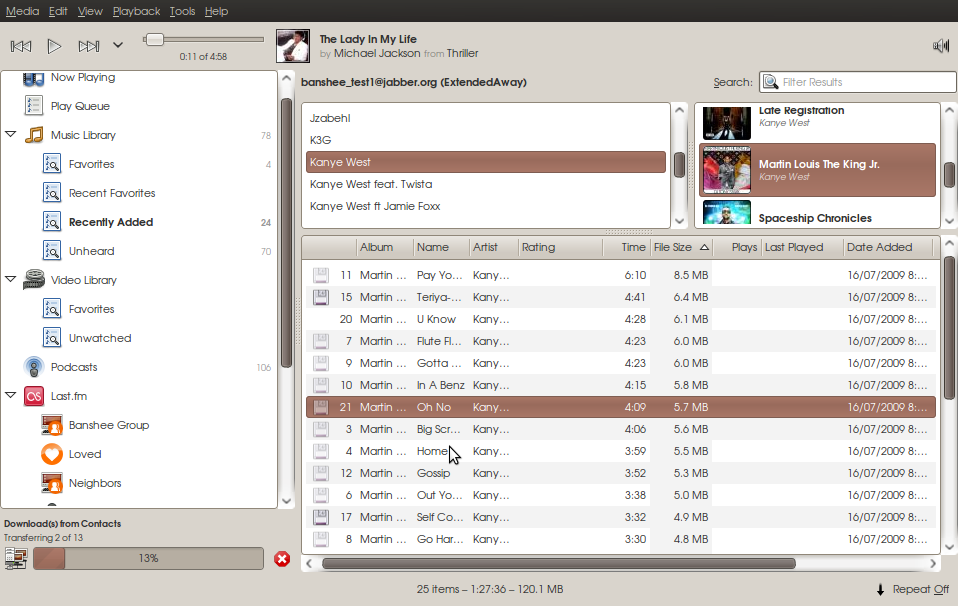Select Martin Louis The King Jr. album
The width and height of the screenshot is (958, 606).
tap(817, 170)
